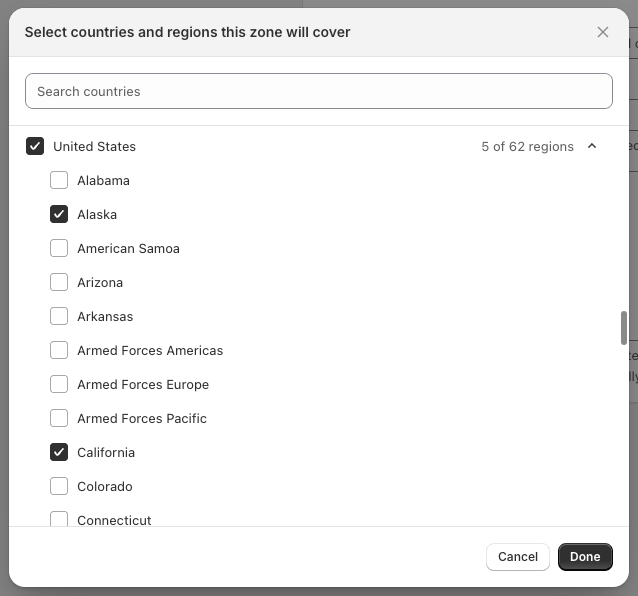Screen dimensions: 638x596
Task: Cancel the country selection
Action: 517,557
